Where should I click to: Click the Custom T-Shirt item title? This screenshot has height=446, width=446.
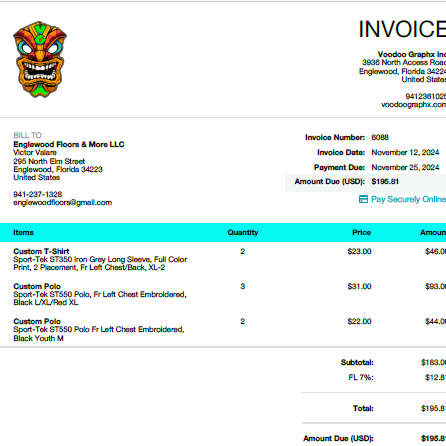pos(41,251)
